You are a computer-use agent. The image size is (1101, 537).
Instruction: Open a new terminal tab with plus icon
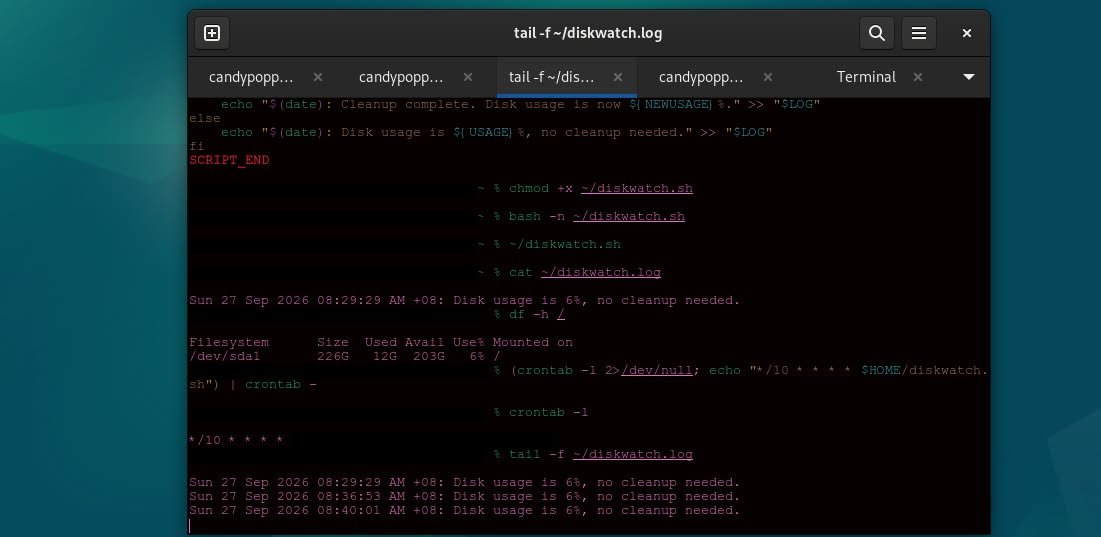click(x=212, y=33)
